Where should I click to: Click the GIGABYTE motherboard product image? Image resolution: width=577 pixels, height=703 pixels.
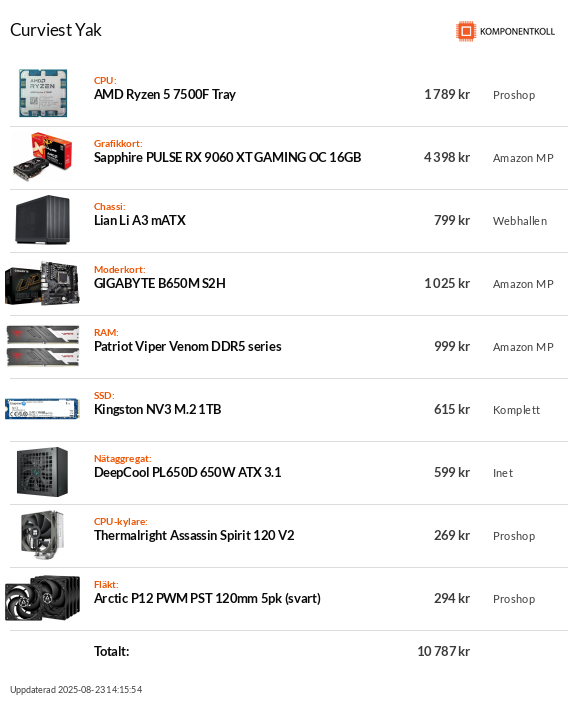coord(42,283)
